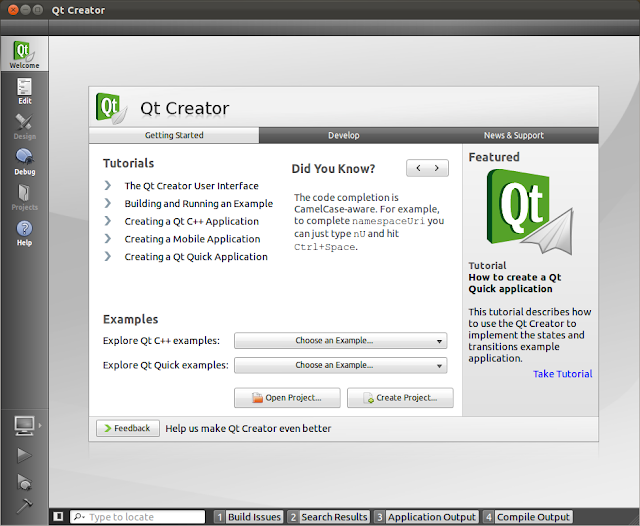The width and height of the screenshot is (640, 526).
Task: Follow the Take Tutorial link
Action: (x=562, y=374)
